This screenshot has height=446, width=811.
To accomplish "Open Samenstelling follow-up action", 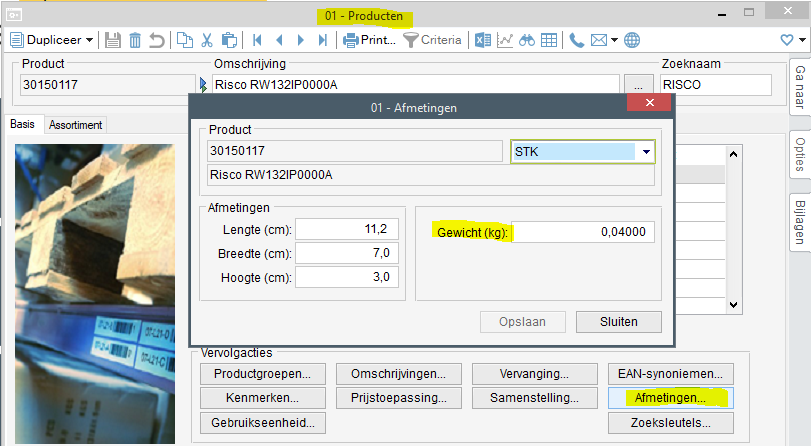I will click(534, 398).
